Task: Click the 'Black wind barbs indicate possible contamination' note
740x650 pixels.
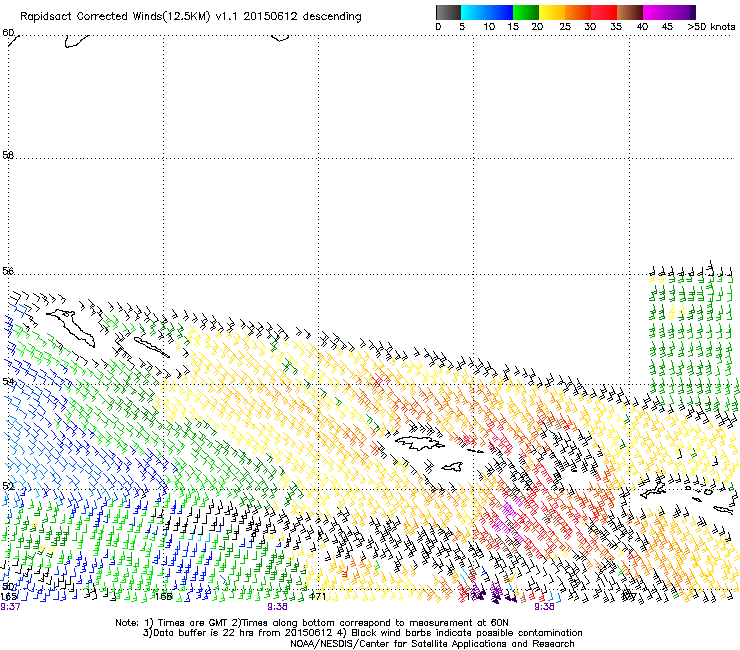Action: point(467,633)
